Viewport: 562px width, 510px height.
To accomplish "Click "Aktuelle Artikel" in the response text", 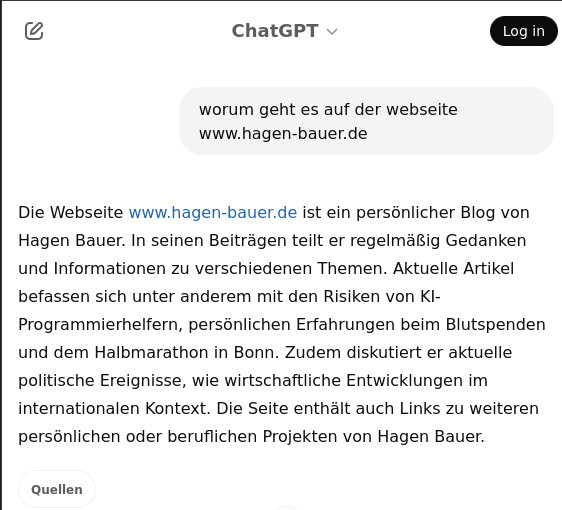I will tap(453, 269).
